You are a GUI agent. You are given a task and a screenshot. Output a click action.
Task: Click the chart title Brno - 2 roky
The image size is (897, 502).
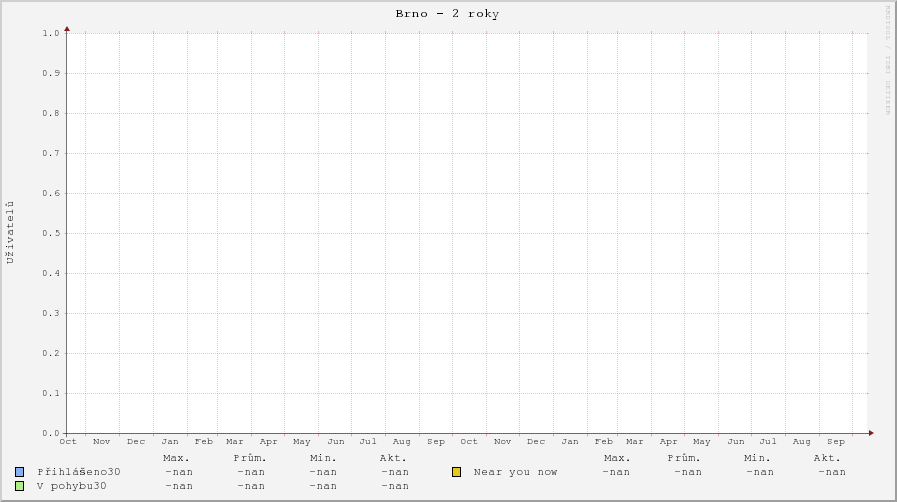coord(448,14)
